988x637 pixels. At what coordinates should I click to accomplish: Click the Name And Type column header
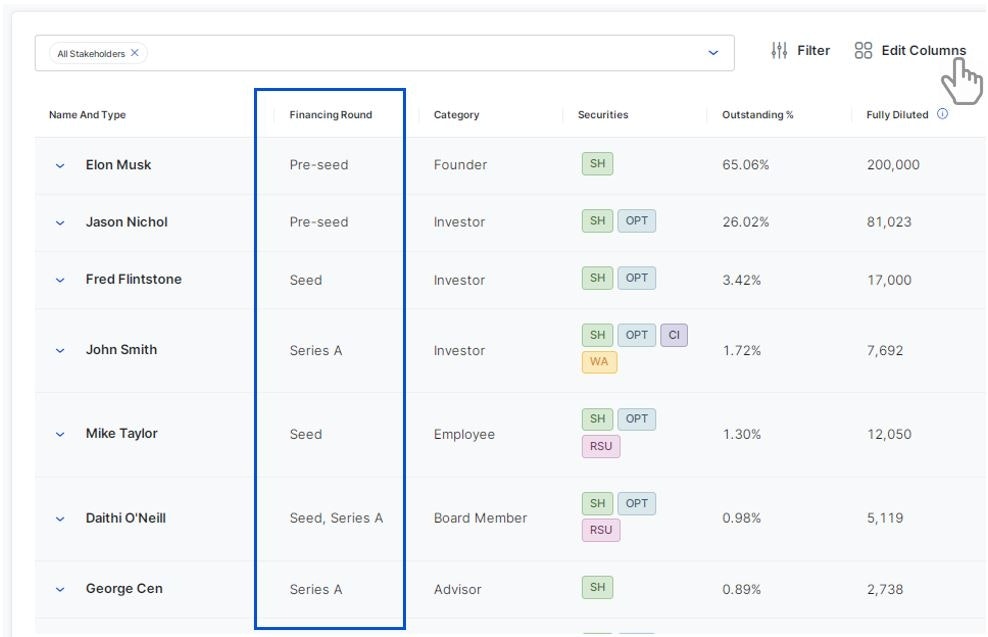pyautogui.click(x=87, y=115)
